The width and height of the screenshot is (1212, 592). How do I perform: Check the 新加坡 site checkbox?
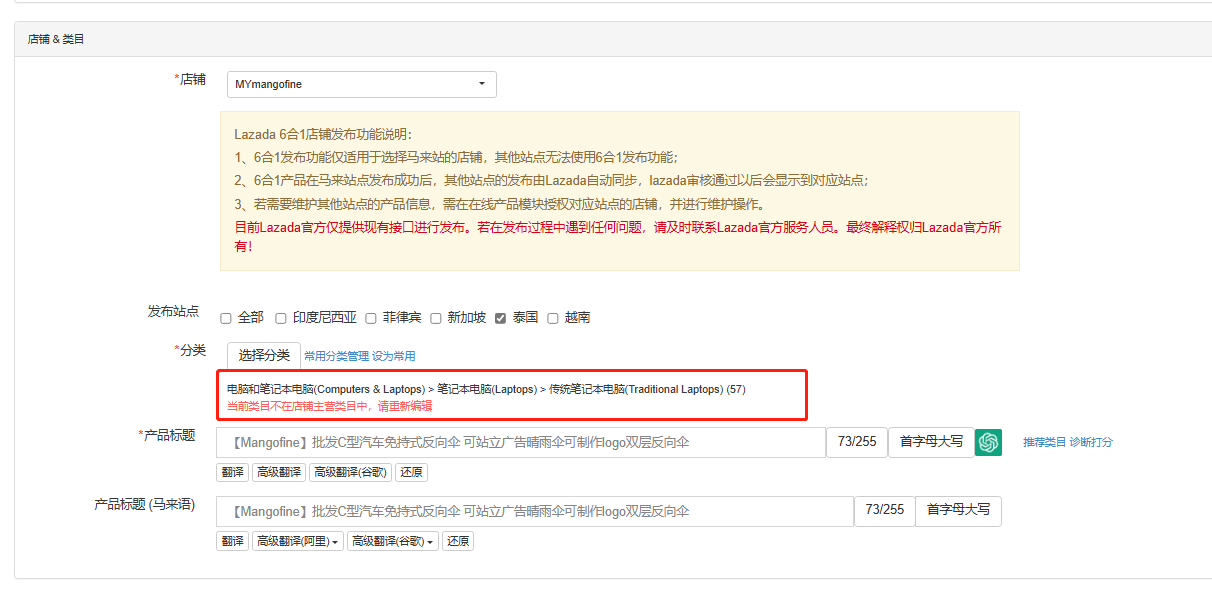(436, 318)
